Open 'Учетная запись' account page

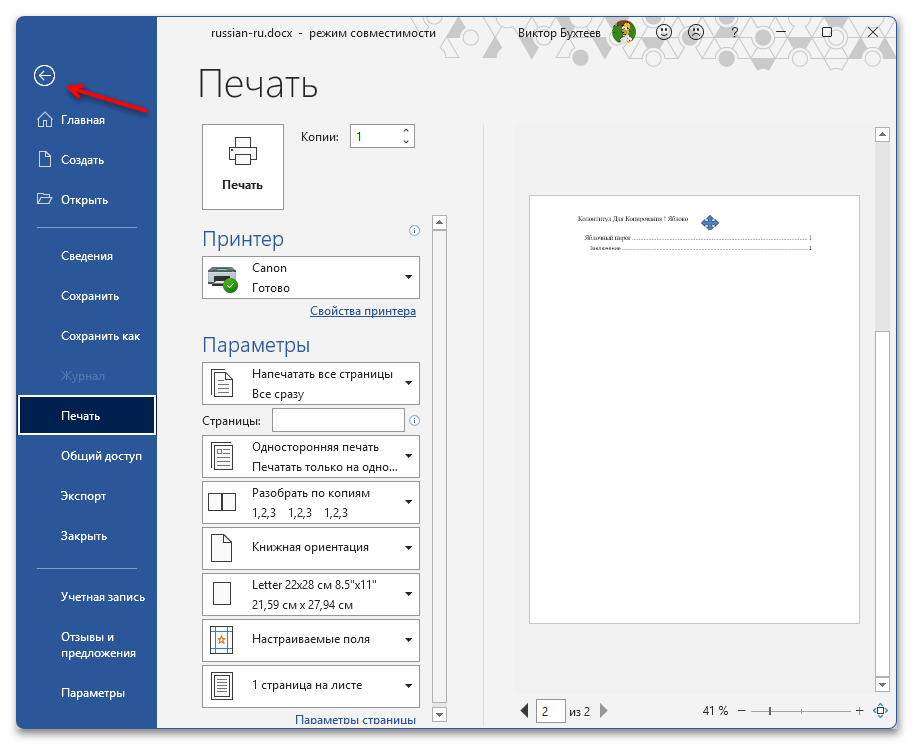pos(87,597)
